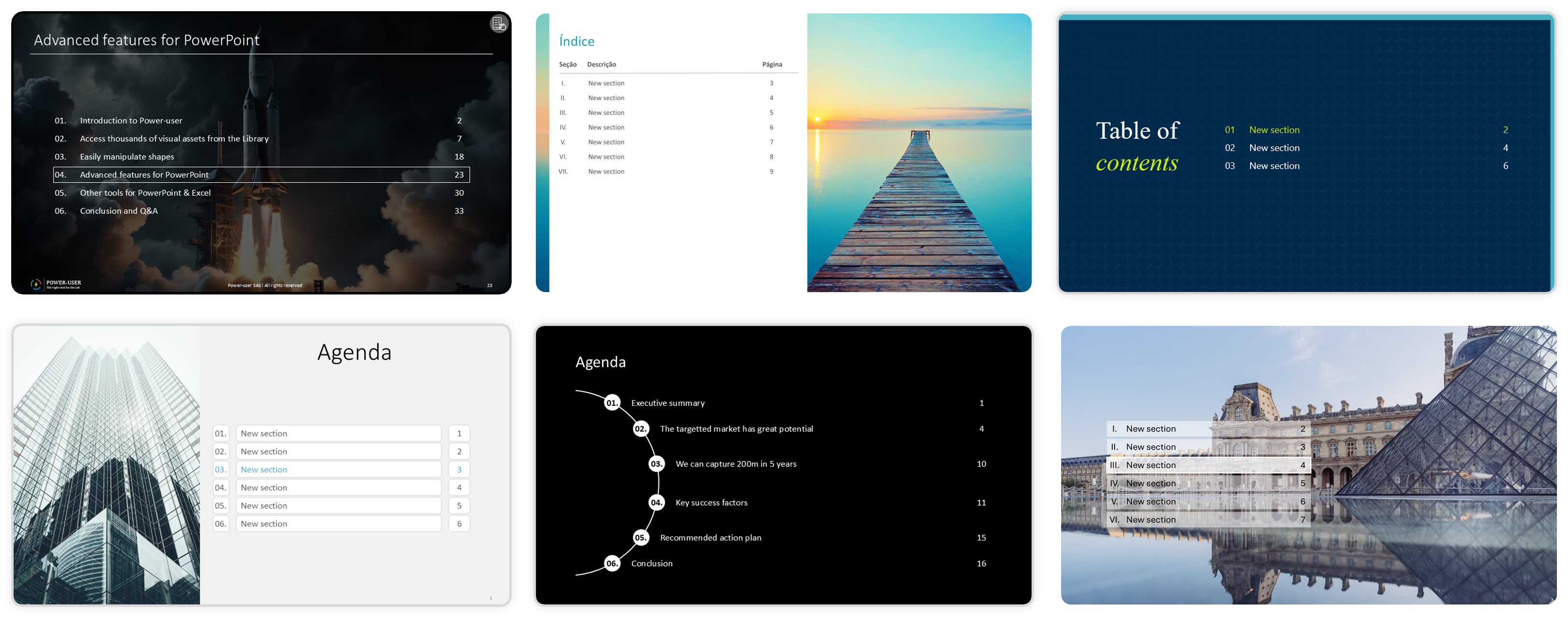Click section IV. 'New section' in Índice slide
This screenshot has width=1568, height=618.
point(606,128)
